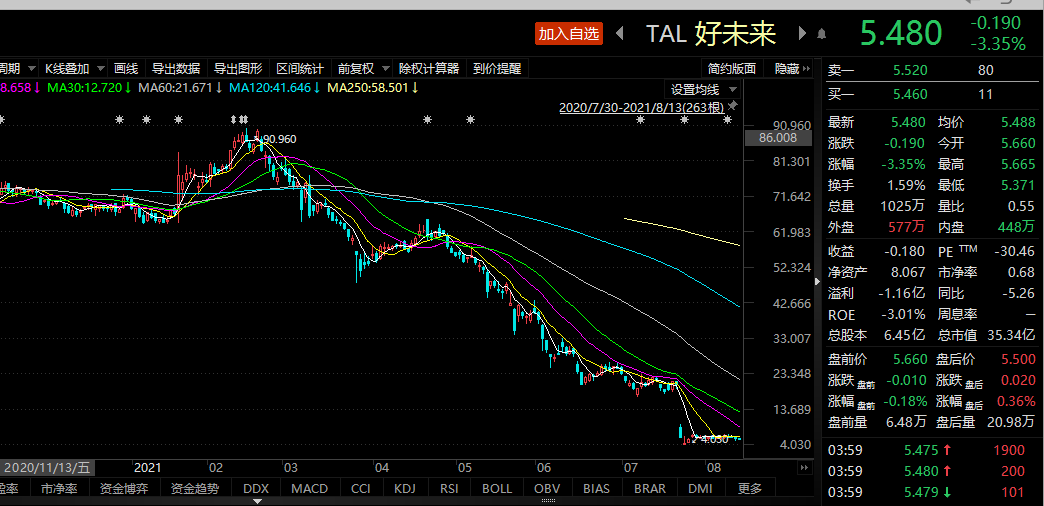Click the down arrow after MA60:21.671
1044x506 pixels.
218,88
